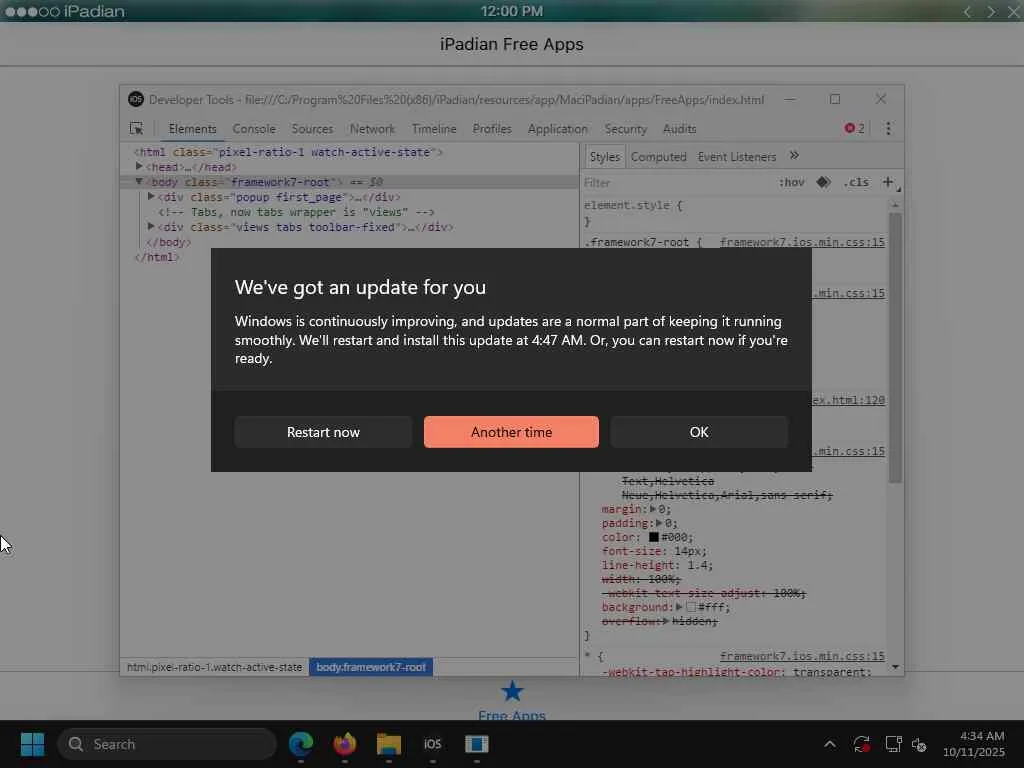This screenshot has width=1024, height=768.
Task: Open the Application tab
Action: pos(557,129)
